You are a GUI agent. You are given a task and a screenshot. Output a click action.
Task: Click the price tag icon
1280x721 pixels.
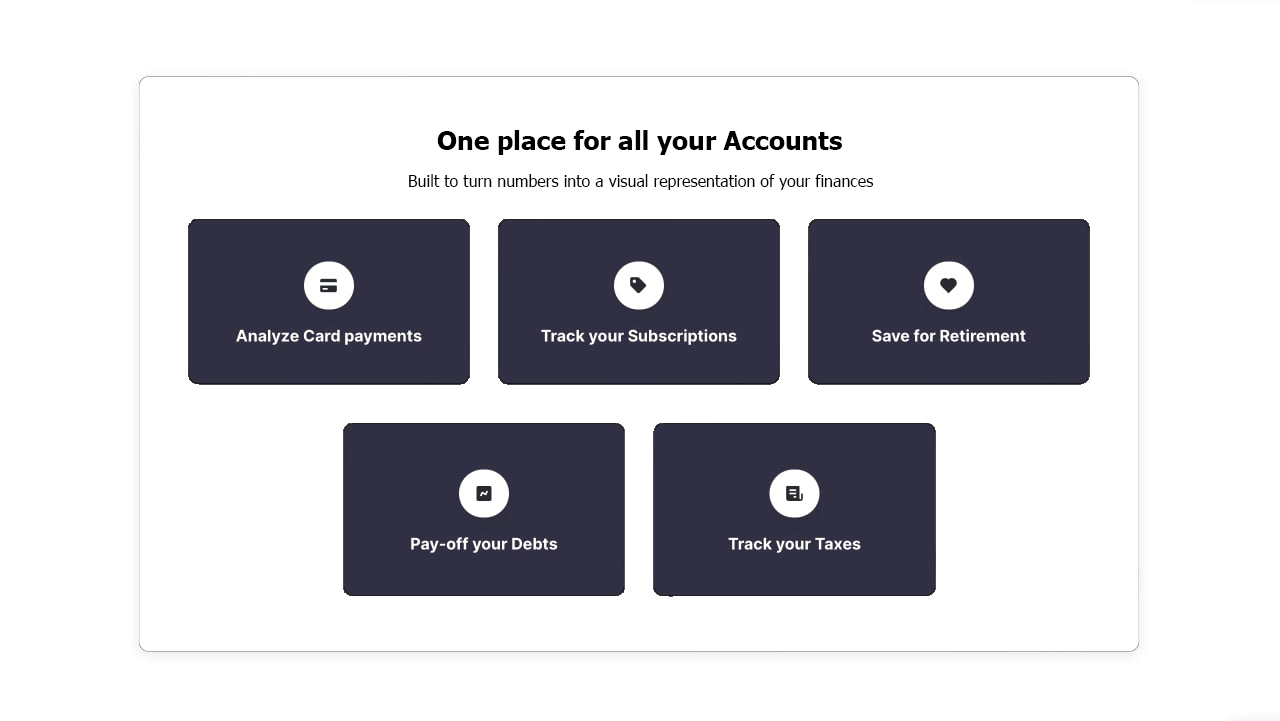[x=639, y=286]
